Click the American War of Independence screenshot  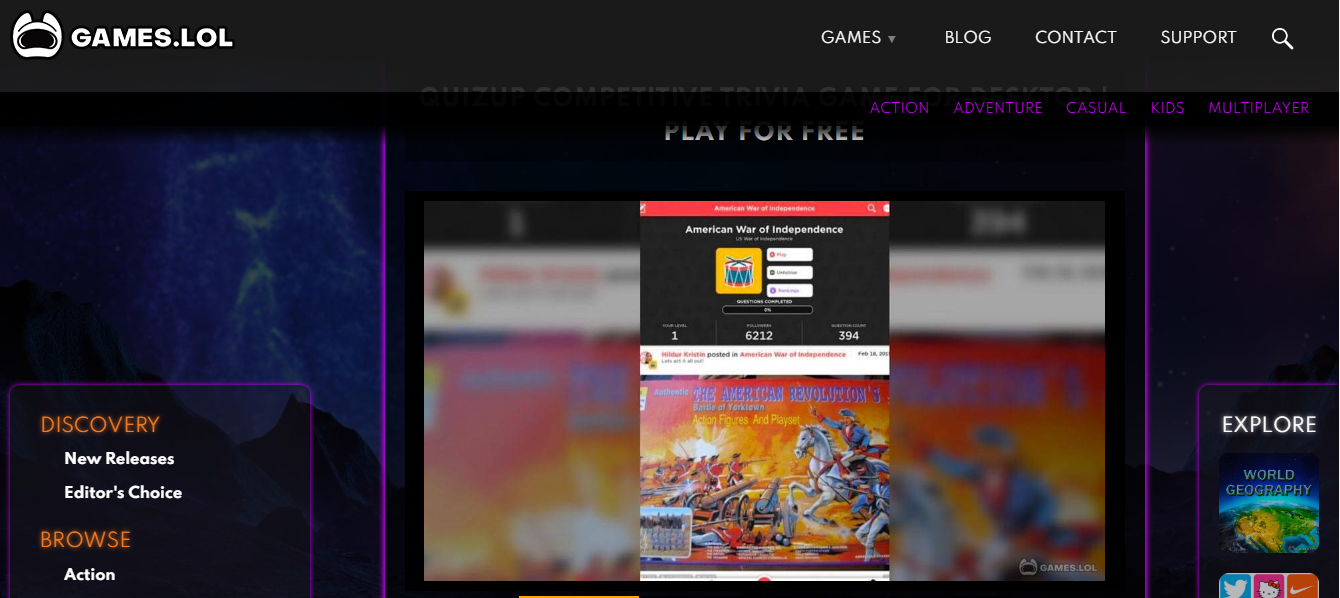pos(764,391)
